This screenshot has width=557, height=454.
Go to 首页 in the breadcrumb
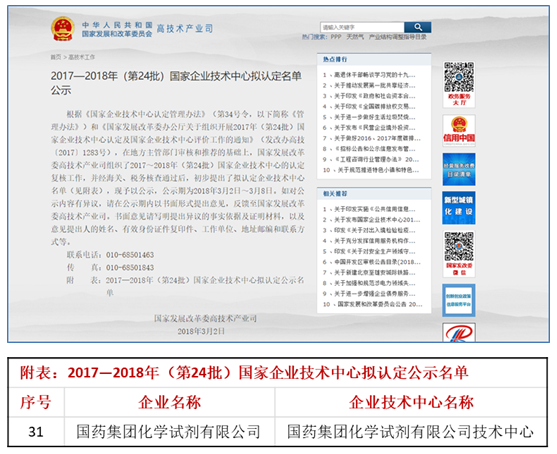[56, 57]
